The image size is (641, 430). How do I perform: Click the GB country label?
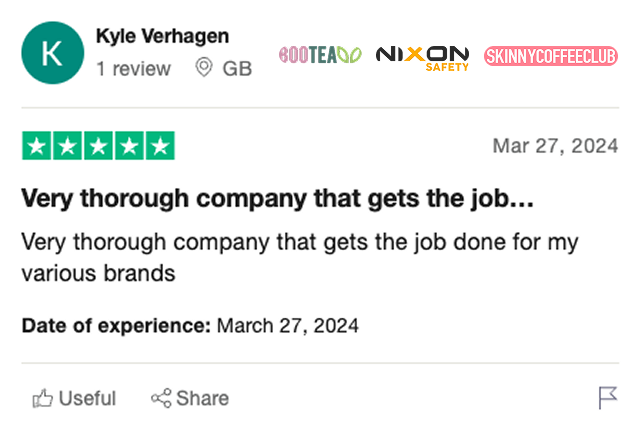pyautogui.click(x=237, y=69)
